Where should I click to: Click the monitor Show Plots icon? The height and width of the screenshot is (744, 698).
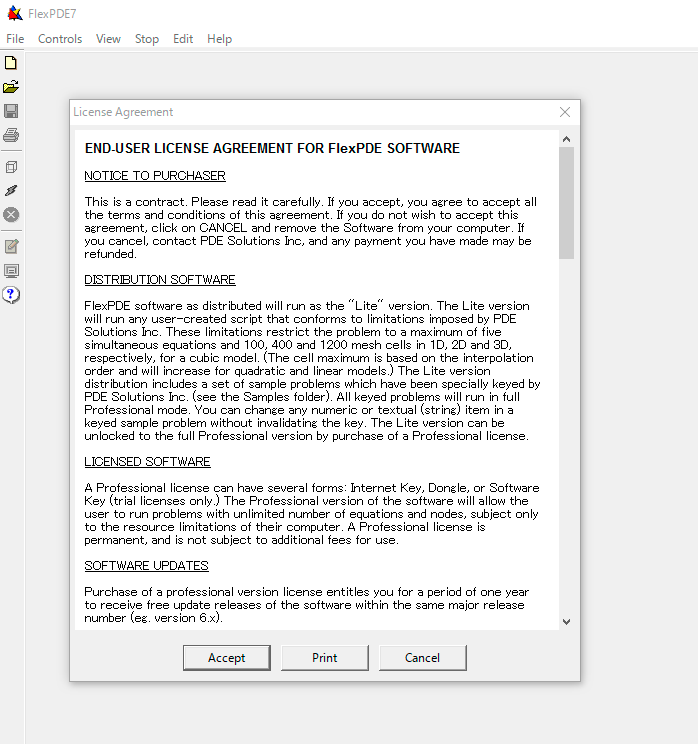[x=12, y=270]
